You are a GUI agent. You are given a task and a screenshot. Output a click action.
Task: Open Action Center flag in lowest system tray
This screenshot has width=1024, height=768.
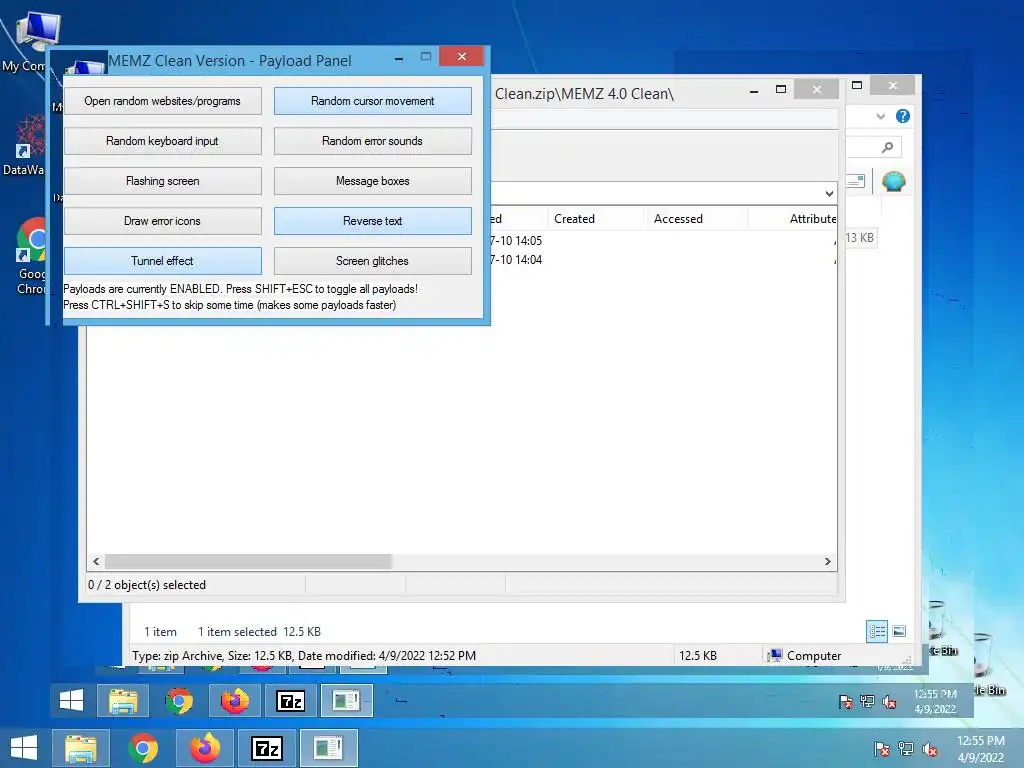coord(881,749)
